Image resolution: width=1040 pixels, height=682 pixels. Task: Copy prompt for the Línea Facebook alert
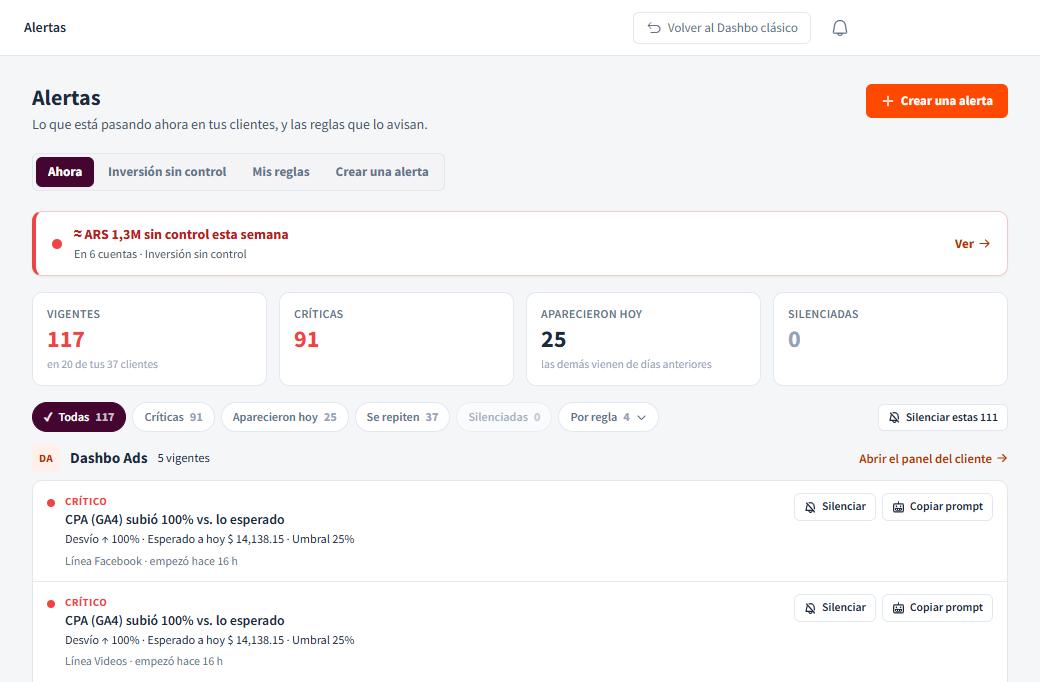937,507
